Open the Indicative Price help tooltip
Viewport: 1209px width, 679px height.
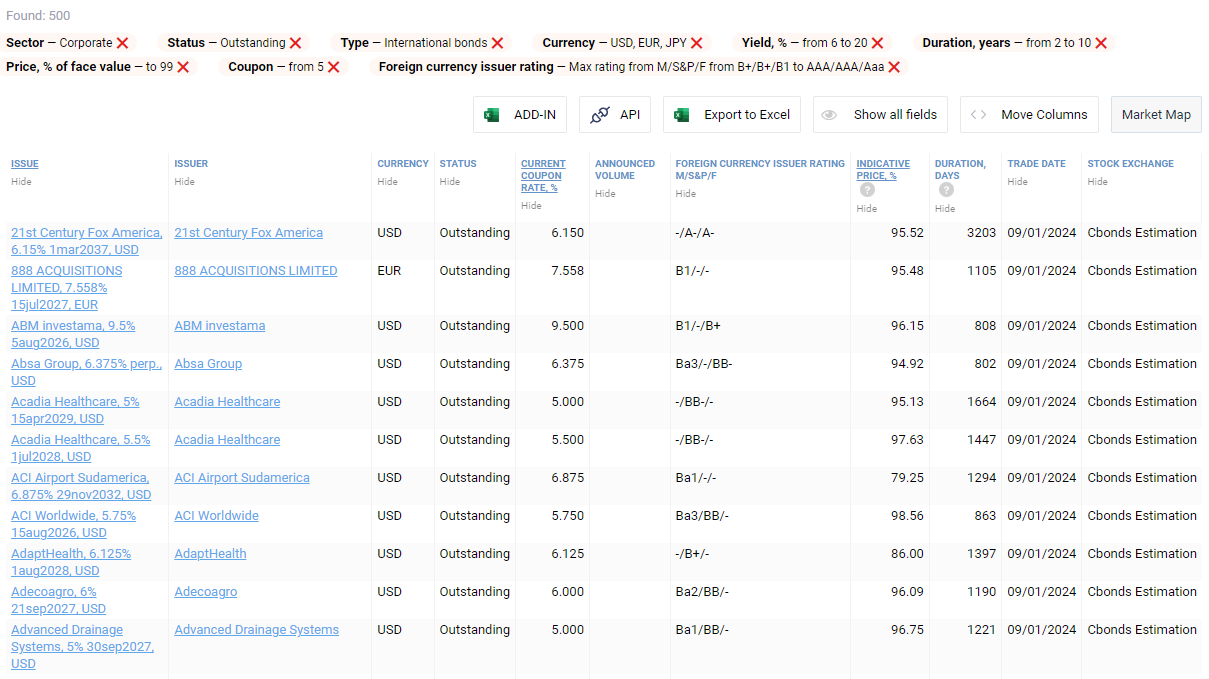866,189
